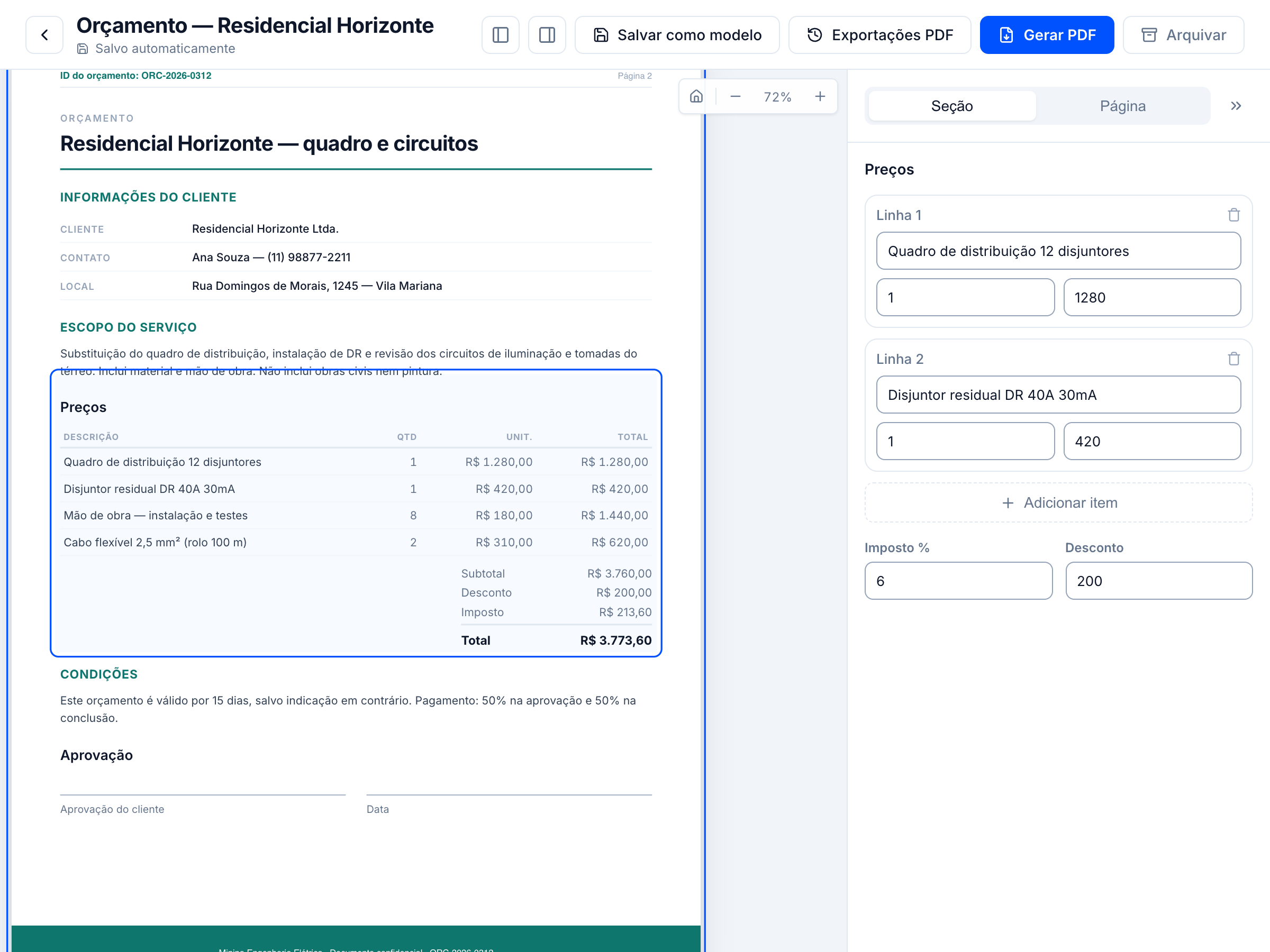The height and width of the screenshot is (952, 1270).
Task: Edit the Desconto field
Action: [x=1159, y=581]
